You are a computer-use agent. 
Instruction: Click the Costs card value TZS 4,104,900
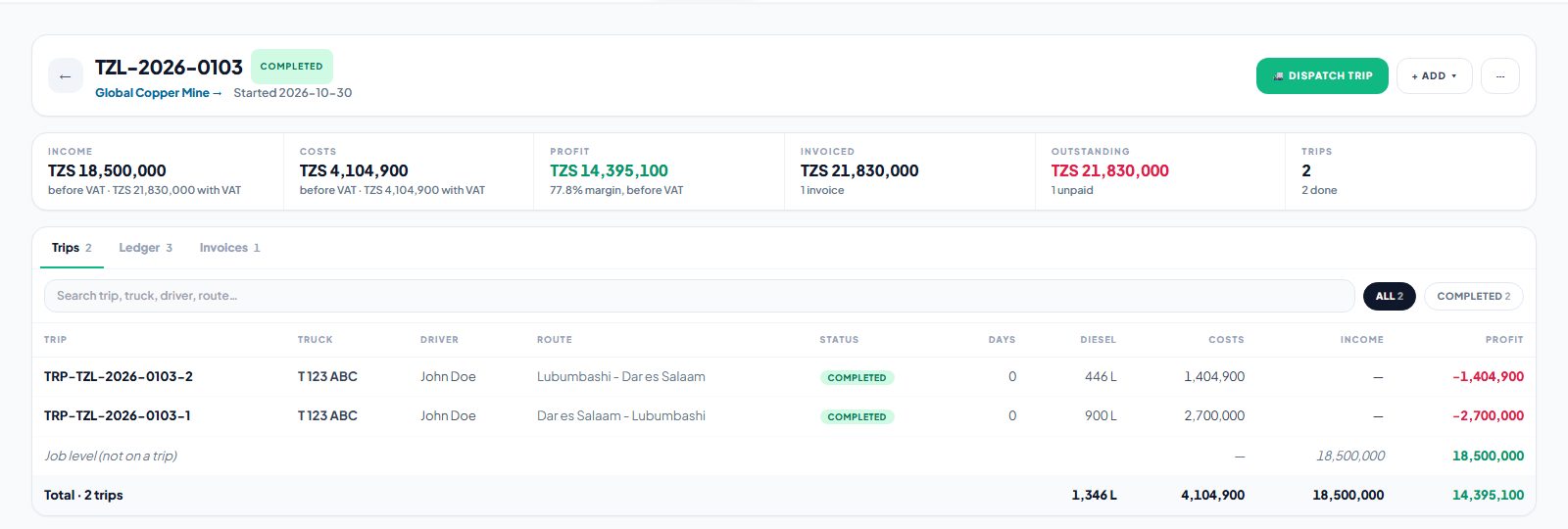point(354,170)
